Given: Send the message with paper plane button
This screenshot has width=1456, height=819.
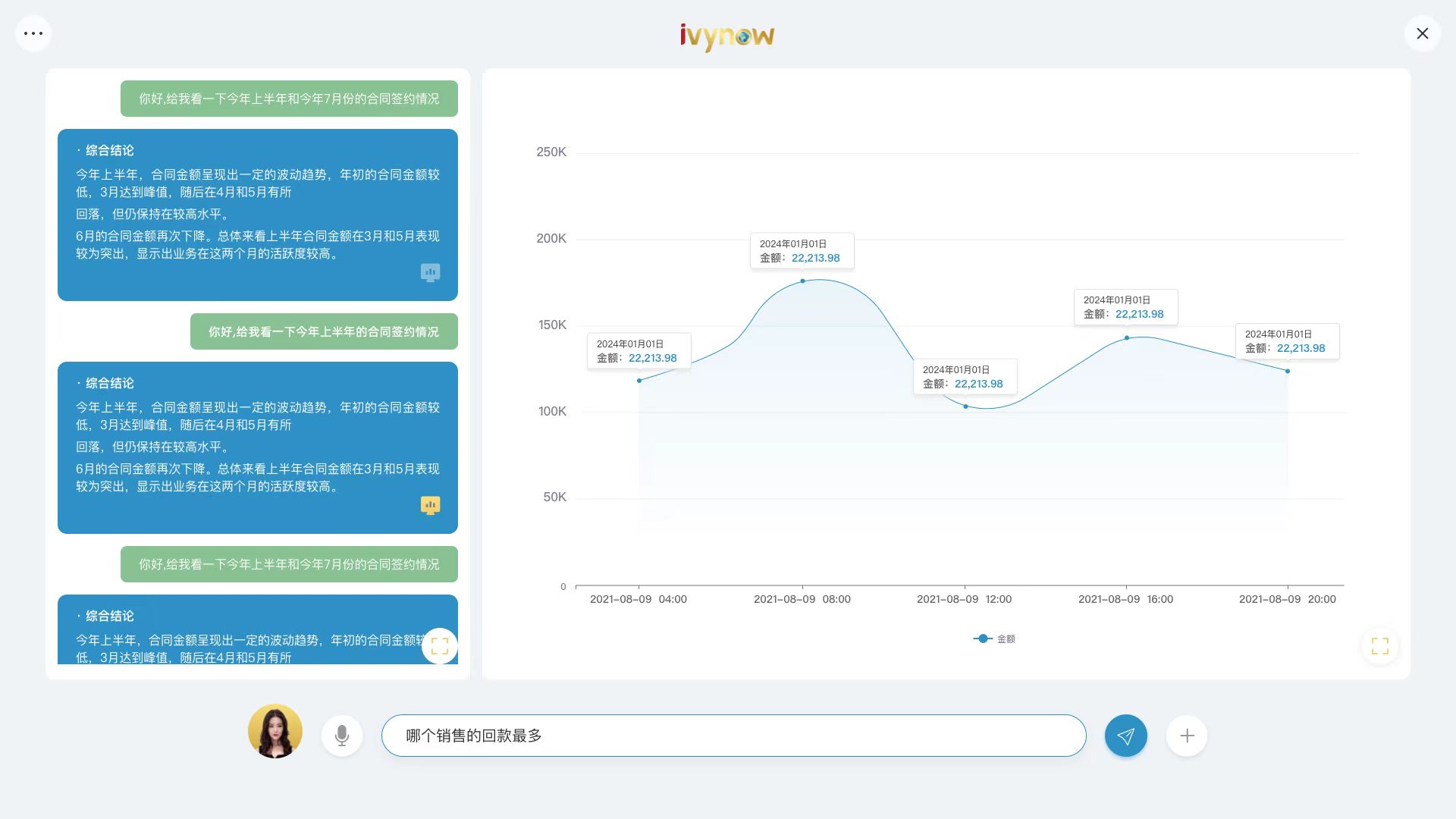Looking at the screenshot, I should pyautogui.click(x=1125, y=736).
